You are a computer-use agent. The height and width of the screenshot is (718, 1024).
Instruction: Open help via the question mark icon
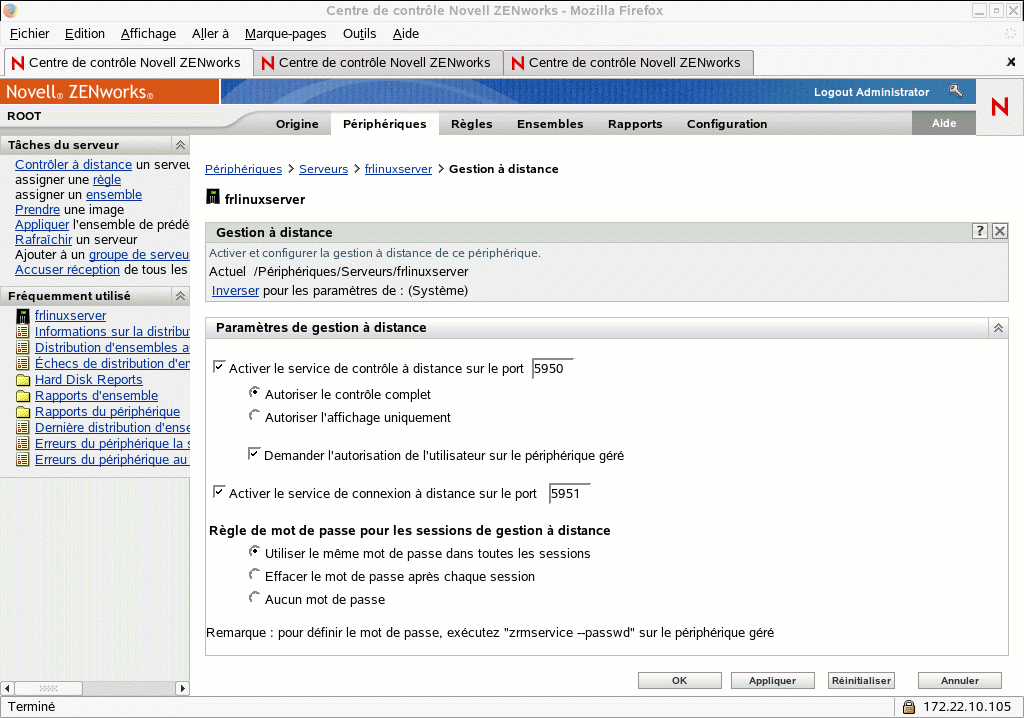click(980, 231)
